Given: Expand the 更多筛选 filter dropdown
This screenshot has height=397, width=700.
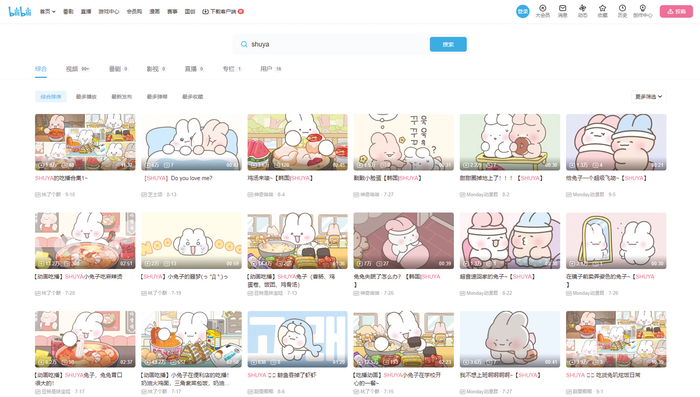Looking at the screenshot, I should tap(649, 96).
